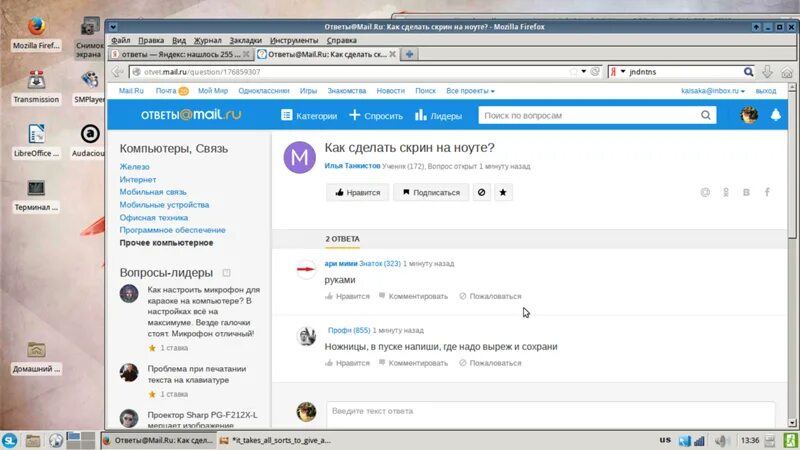The image size is (800, 450).
Task: Click Спросить to ask a question
Action: pos(376,116)
